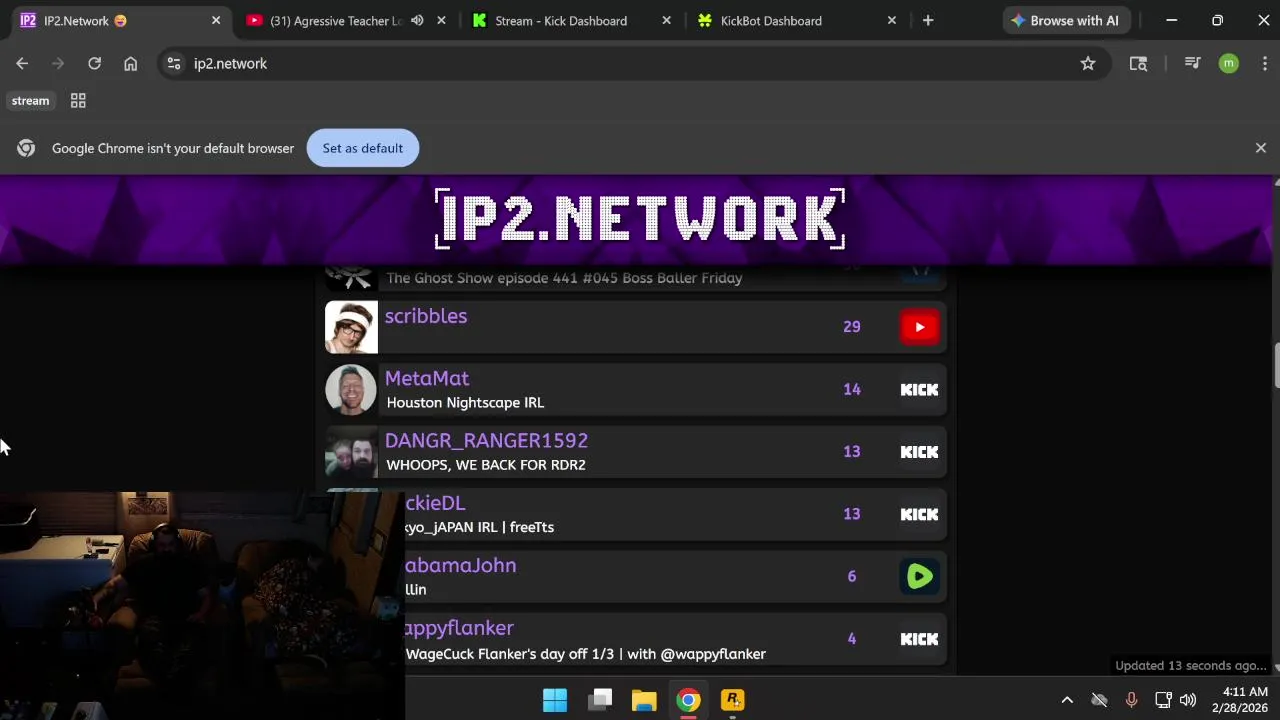Open File Explorer from the taskbar

pyautogui.click(x=644, y=700)
